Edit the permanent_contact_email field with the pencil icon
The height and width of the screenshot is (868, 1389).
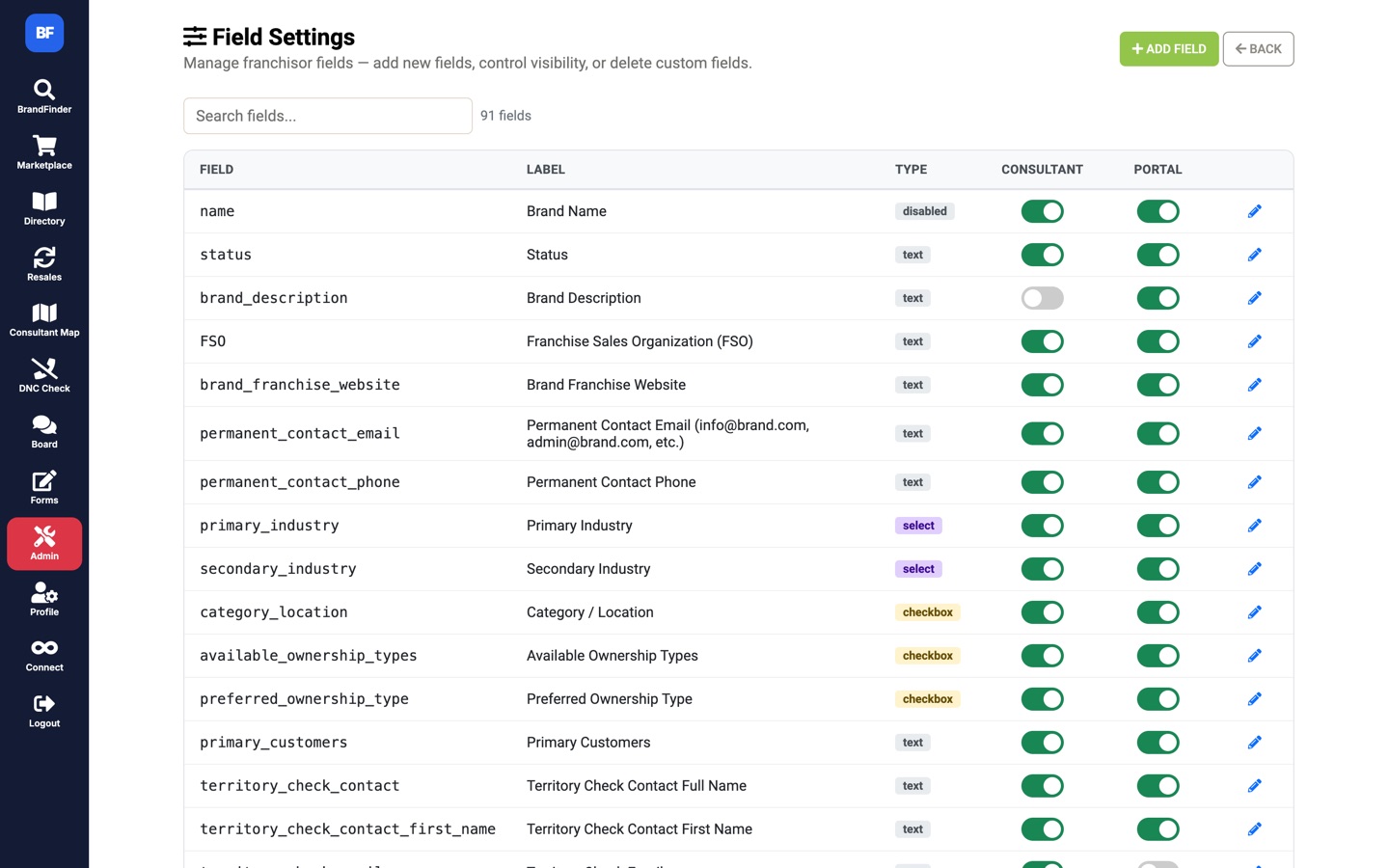[1254, 434]
